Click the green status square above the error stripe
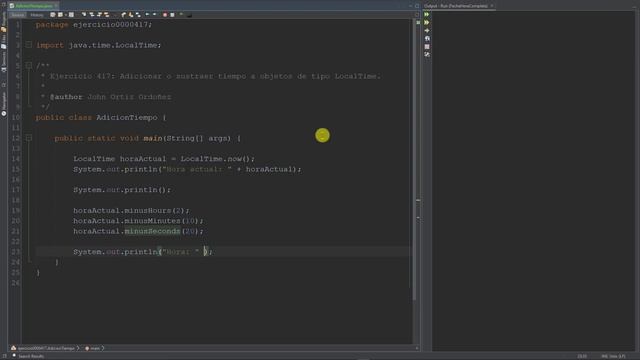Image resolution: width=640 pixels, height=360 pixels. pyautogui.click(x=418, y=22)
